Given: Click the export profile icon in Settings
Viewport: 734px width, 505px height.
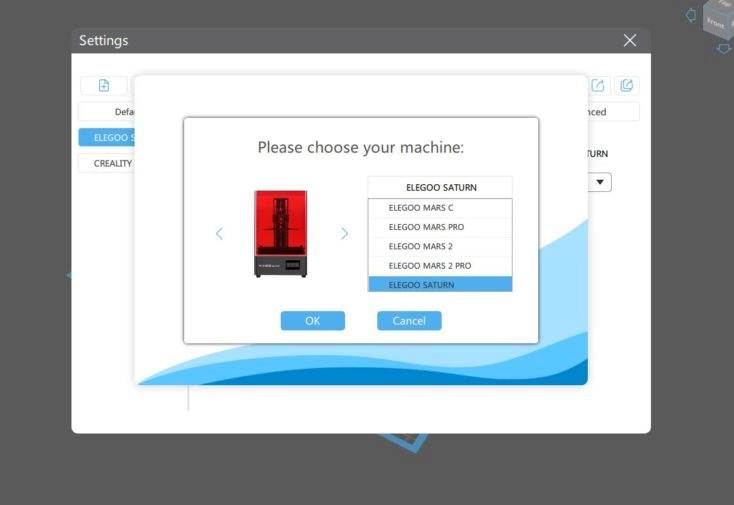Looking at the screenshot, I should tap(598, 85).
